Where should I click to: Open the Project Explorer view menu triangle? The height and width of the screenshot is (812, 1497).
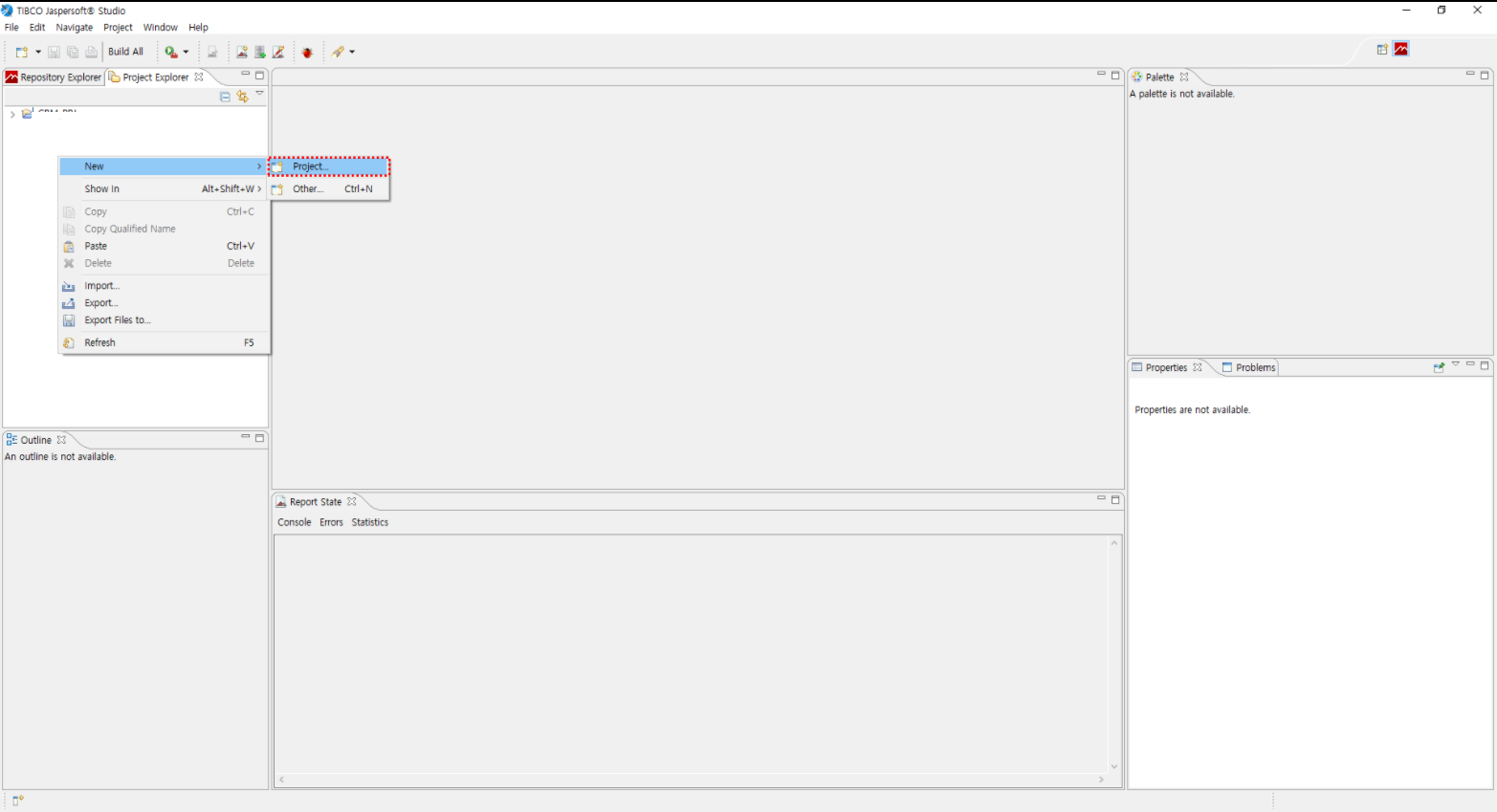coord(259,94)
